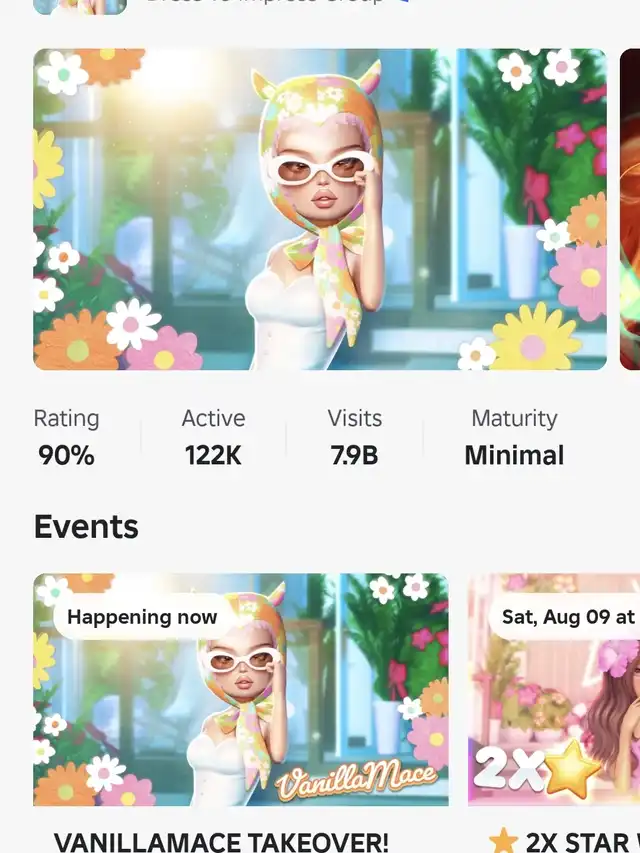
Task: Click the VanillaMace script logo
Action: 356,781
